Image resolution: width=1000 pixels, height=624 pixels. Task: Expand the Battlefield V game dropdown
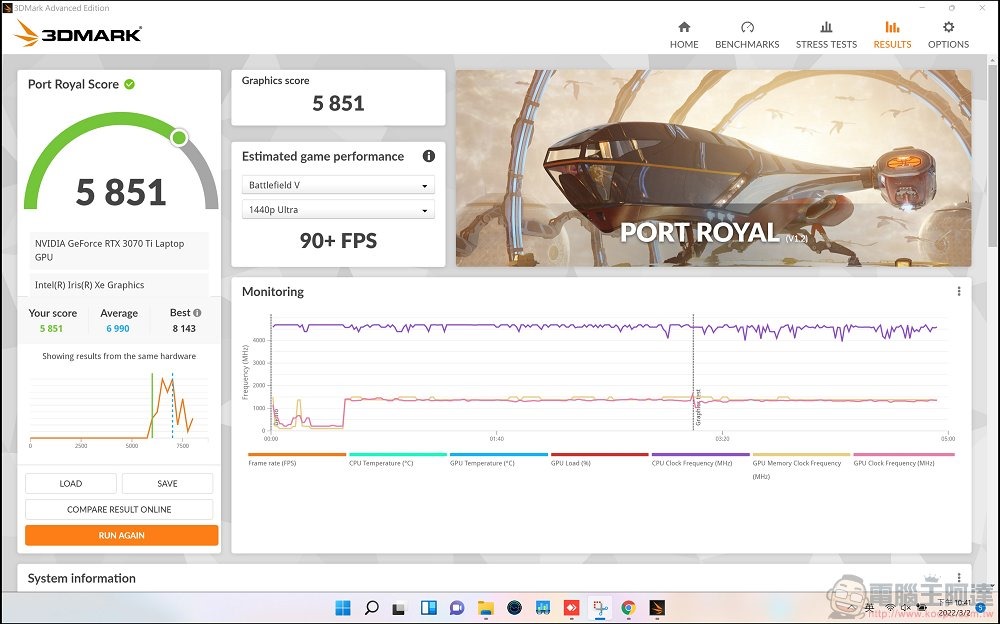click(x=338, y=185)
